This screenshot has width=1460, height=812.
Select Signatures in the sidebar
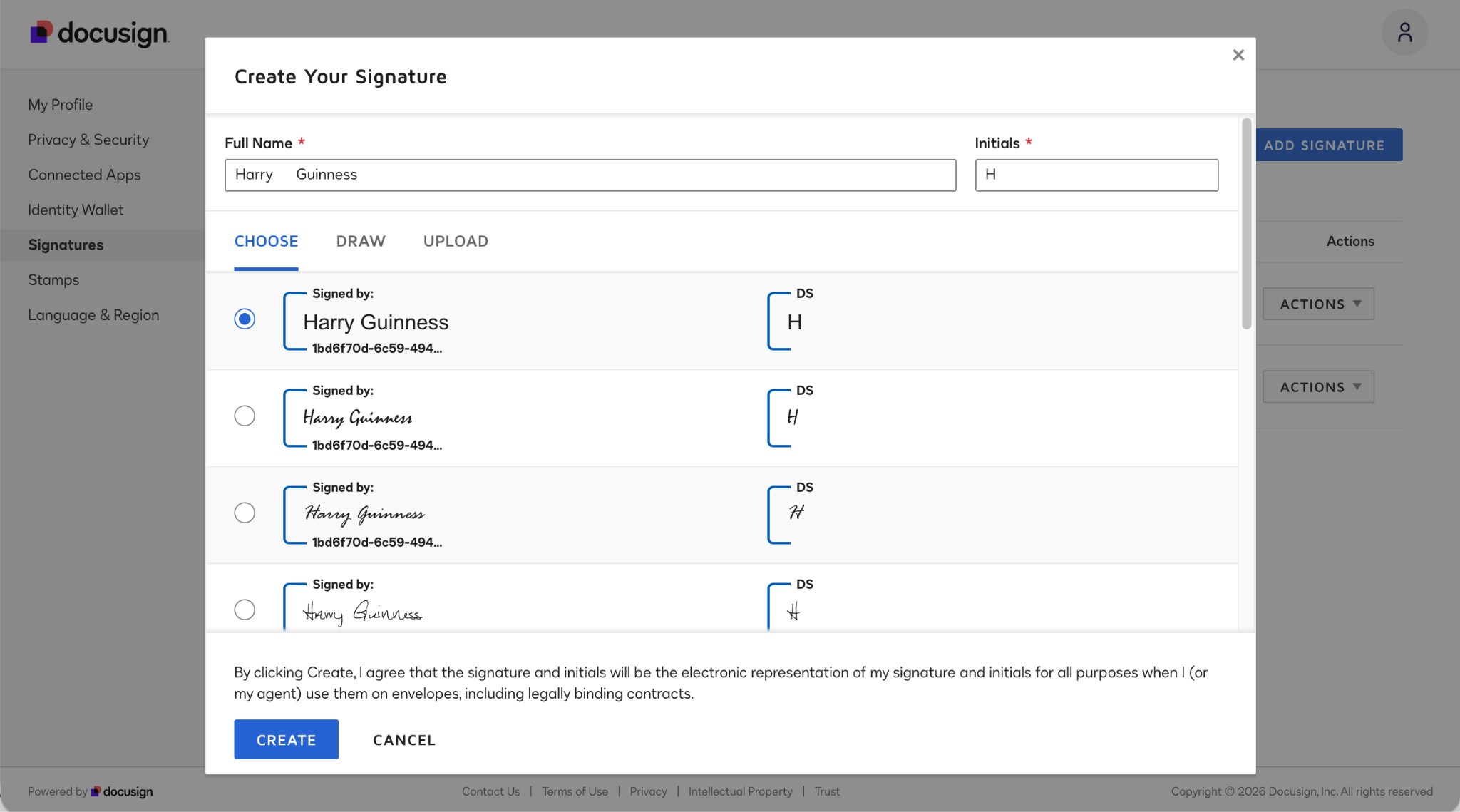[66, 245]
